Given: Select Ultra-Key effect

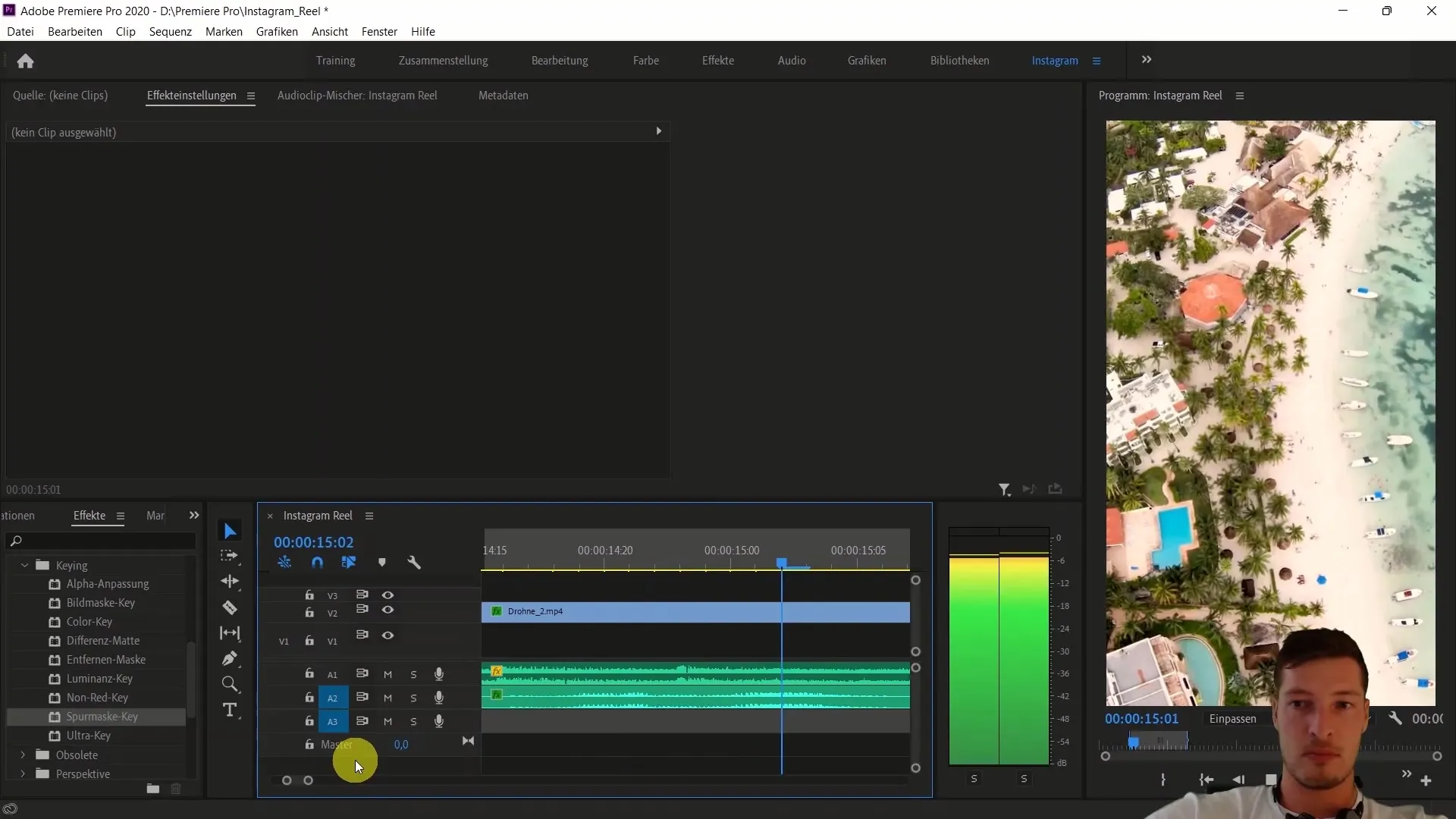Looking at the screenshot, I should click(x=89, y=736).
